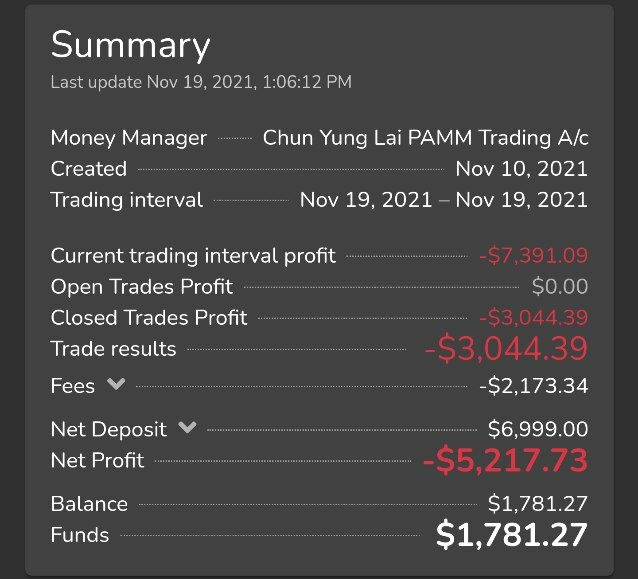Image resolution: width=638 pixels, height=579 pixels.
Task: Click the Trade results label
Action: coord(114,349)
